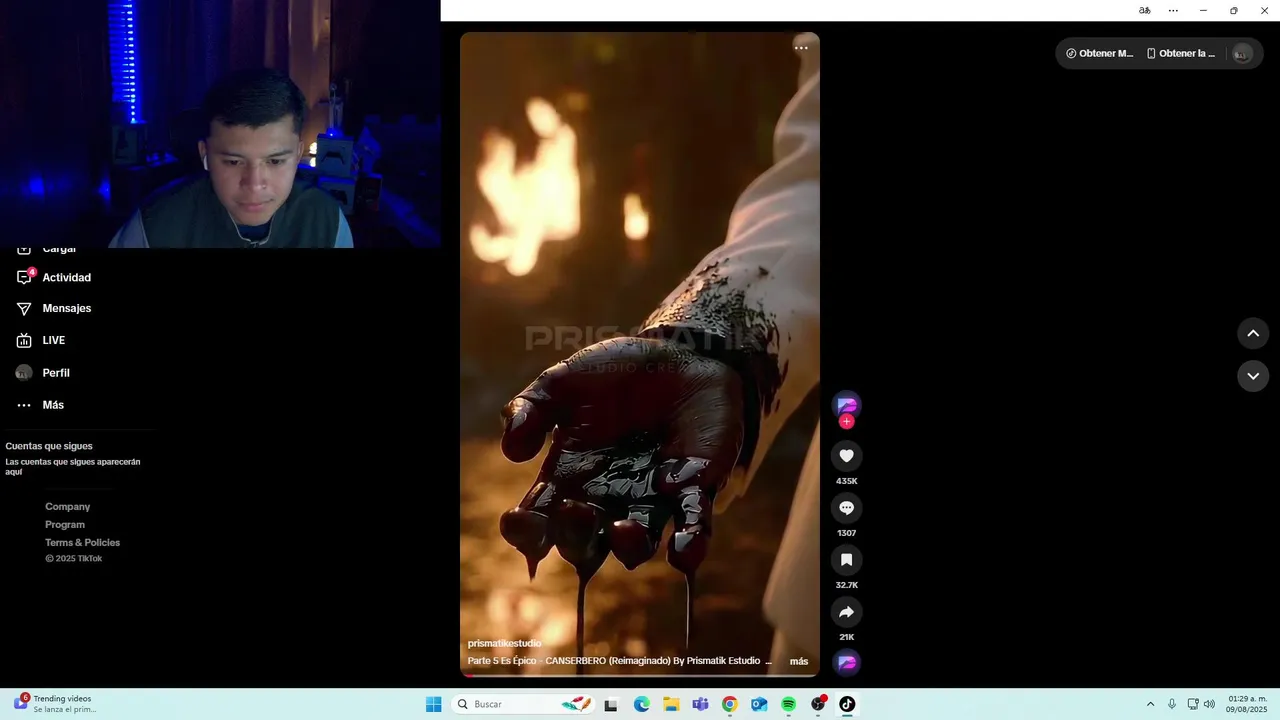Go to next video arrow
Image resolution: width=1280 pixels, height=720 pixels.
(x=1253, y=376)
